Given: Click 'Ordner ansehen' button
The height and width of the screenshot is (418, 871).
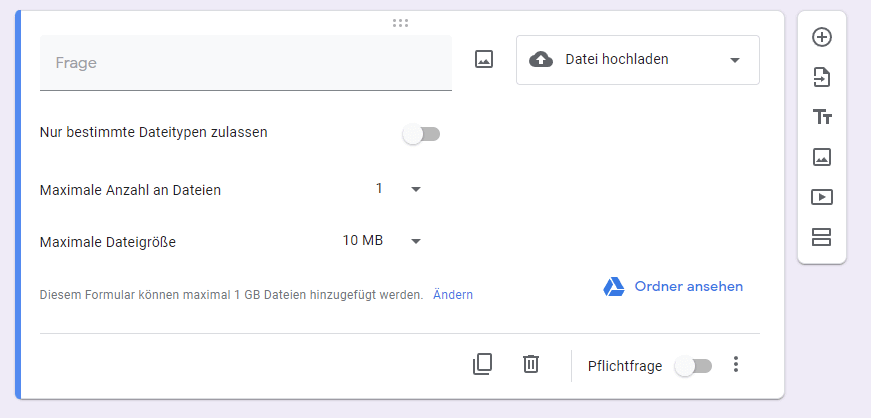Looking at the screenshot, I should click(688, 287).
